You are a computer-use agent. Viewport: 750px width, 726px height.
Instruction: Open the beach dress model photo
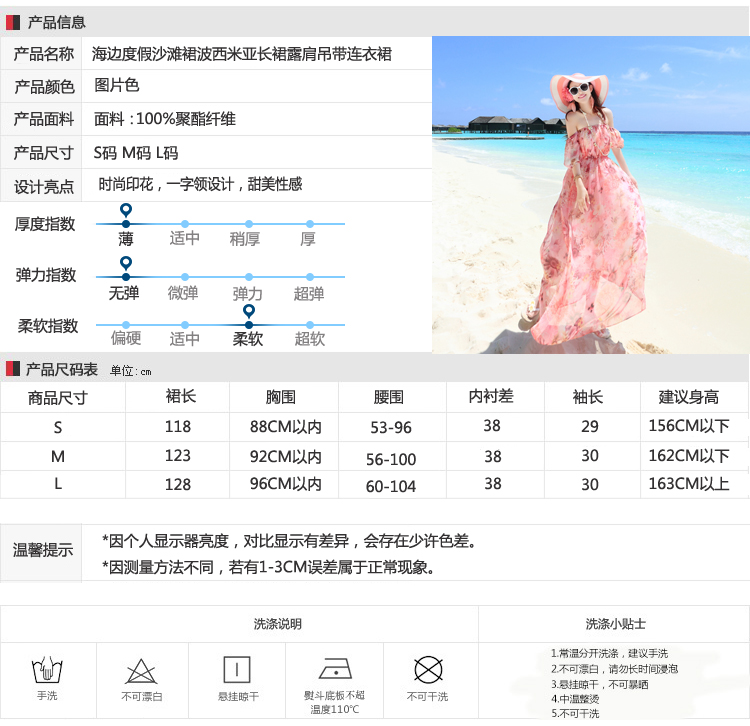pyautogui.click(x=590, y=195)
